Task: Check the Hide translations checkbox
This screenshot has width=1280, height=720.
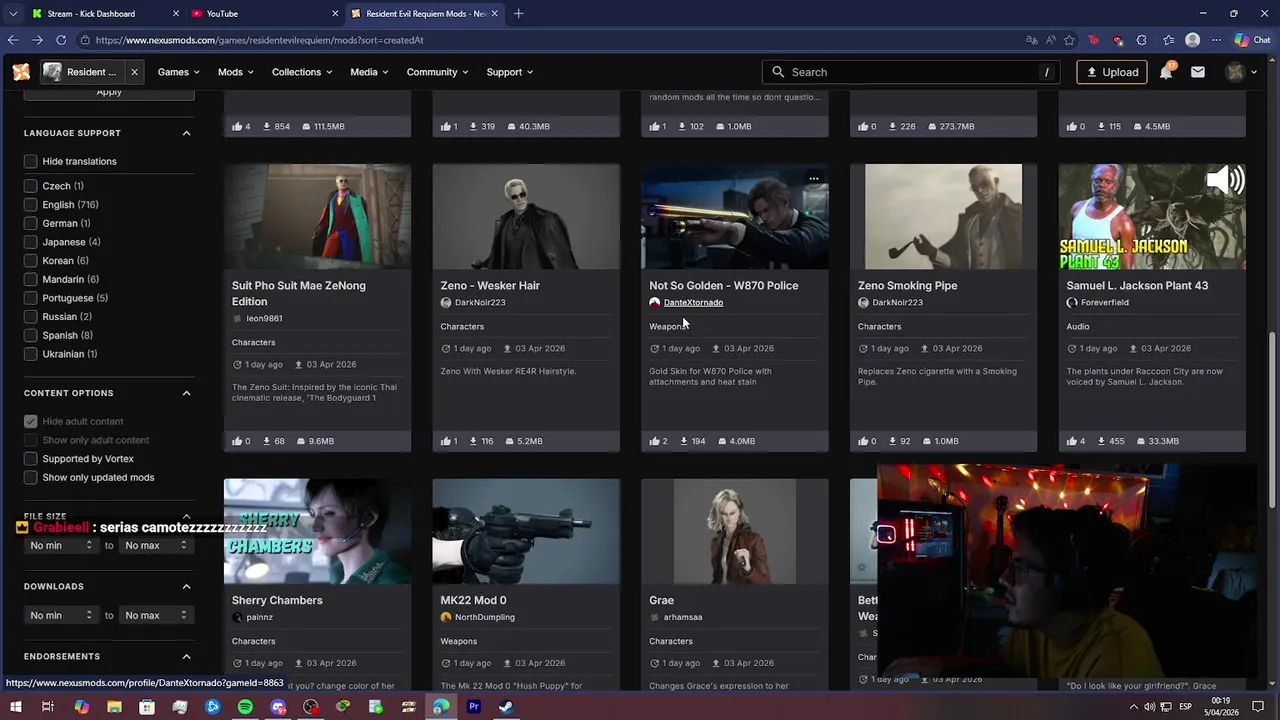Action: (31, 161)
